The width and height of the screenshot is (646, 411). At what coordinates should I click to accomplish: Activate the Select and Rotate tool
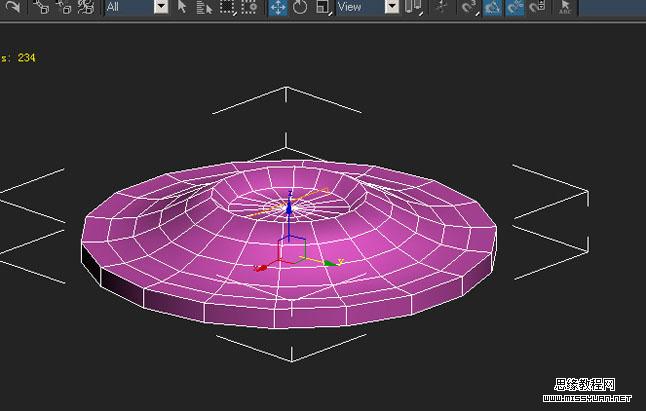(300, 7)
